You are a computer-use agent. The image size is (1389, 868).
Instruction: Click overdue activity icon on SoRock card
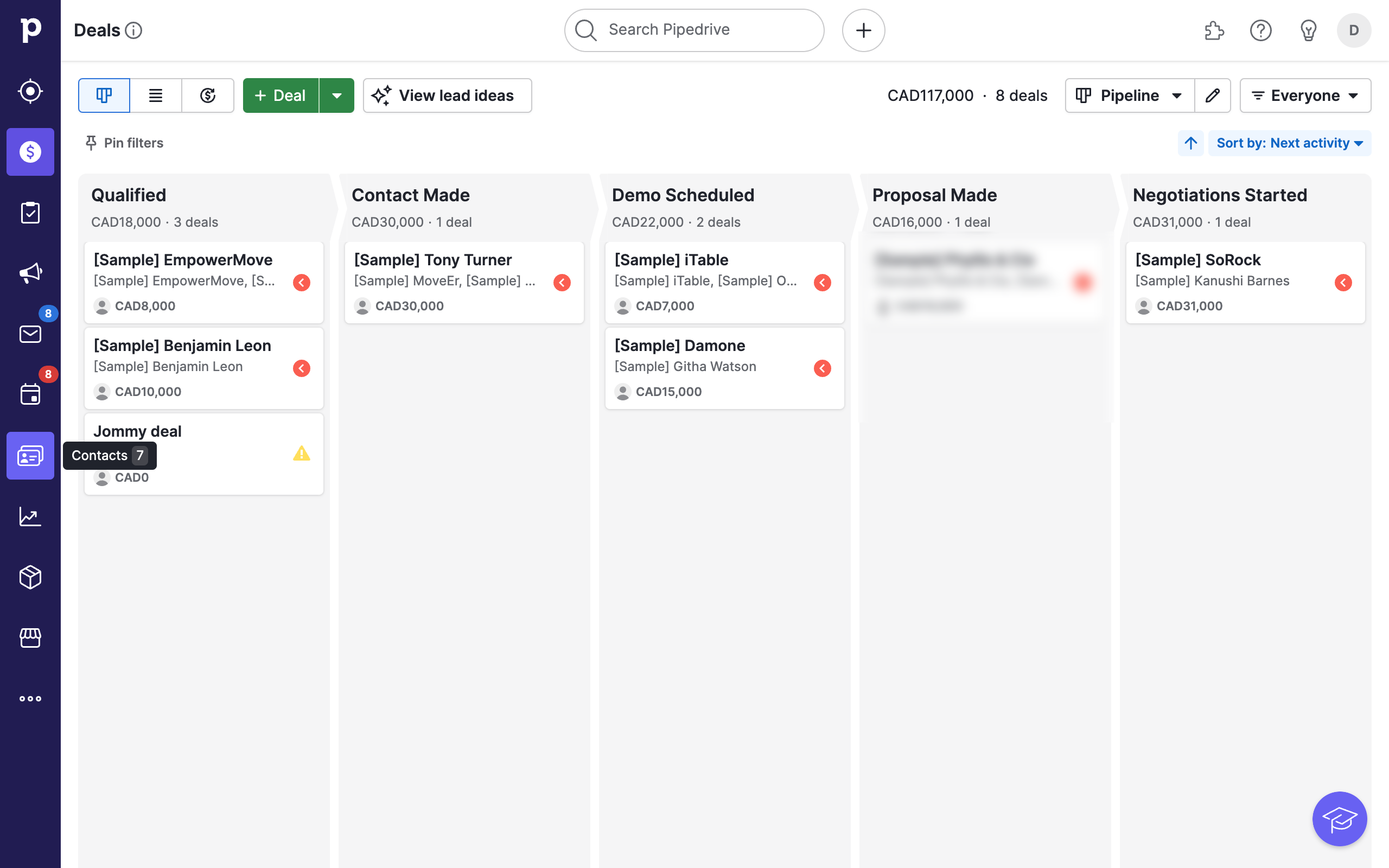1343,283
